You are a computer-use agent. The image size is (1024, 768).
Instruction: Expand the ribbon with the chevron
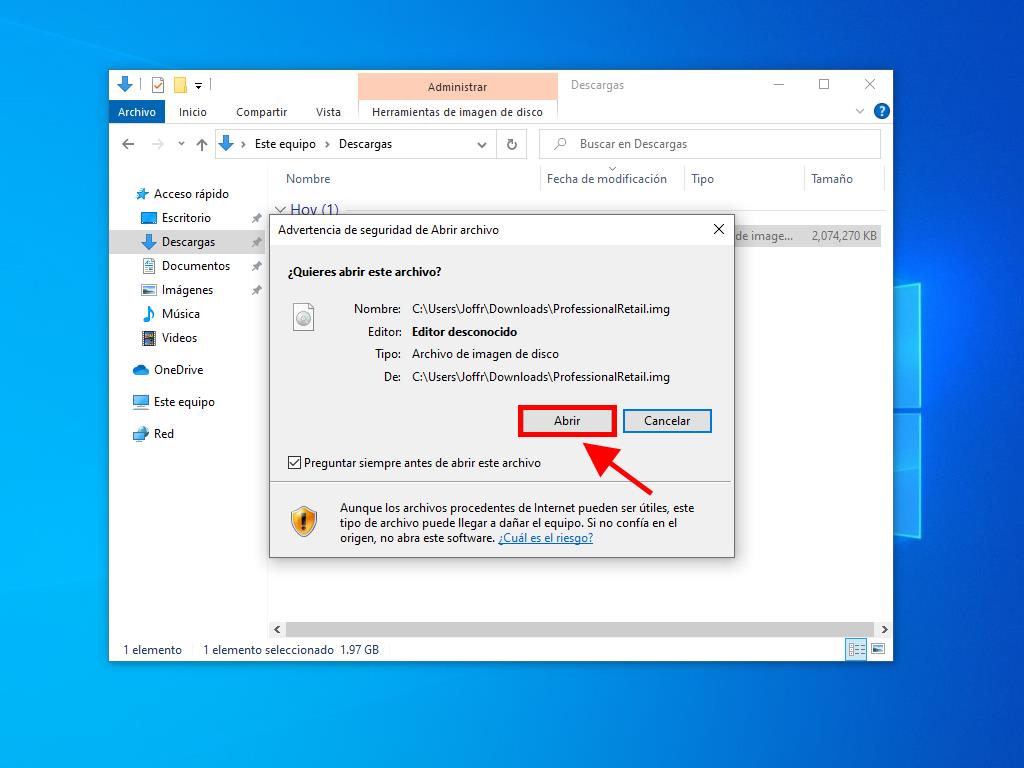[860, 112]
